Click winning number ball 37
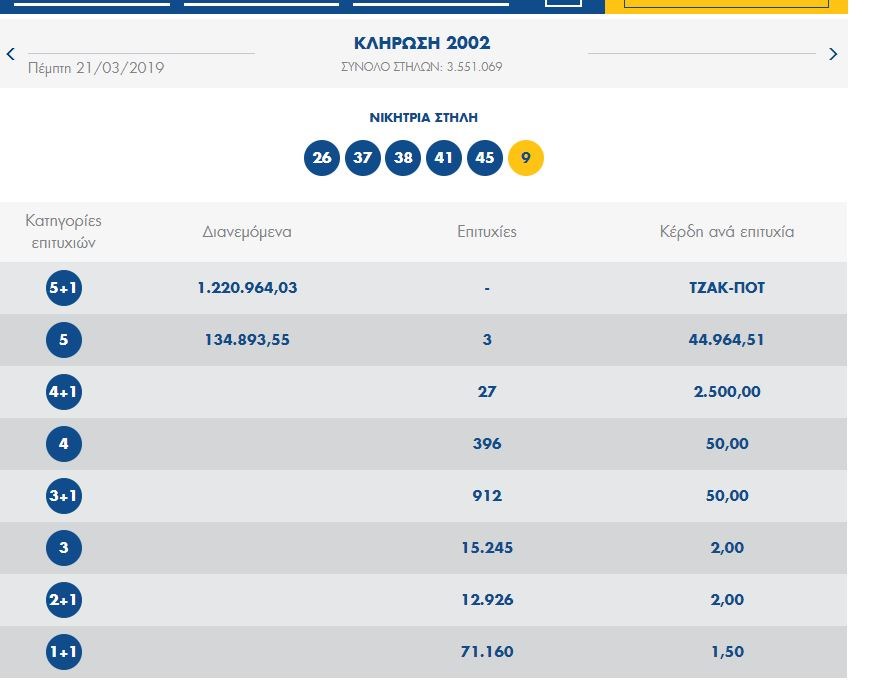Screen dimensions: 887x688 [363, 158]
